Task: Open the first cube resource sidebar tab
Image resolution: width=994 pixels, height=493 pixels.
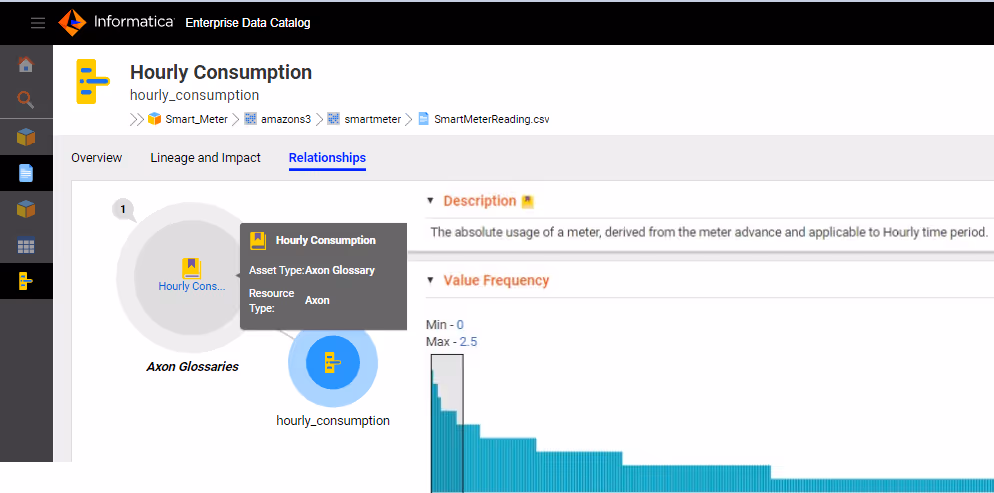Action: [26, 137]
